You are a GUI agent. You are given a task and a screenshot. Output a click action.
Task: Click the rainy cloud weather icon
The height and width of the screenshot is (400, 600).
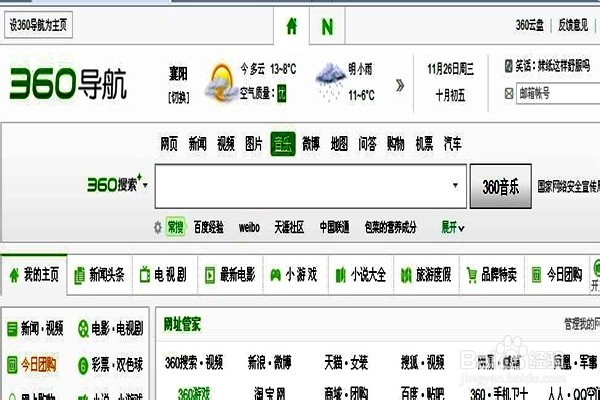[329, 82]
